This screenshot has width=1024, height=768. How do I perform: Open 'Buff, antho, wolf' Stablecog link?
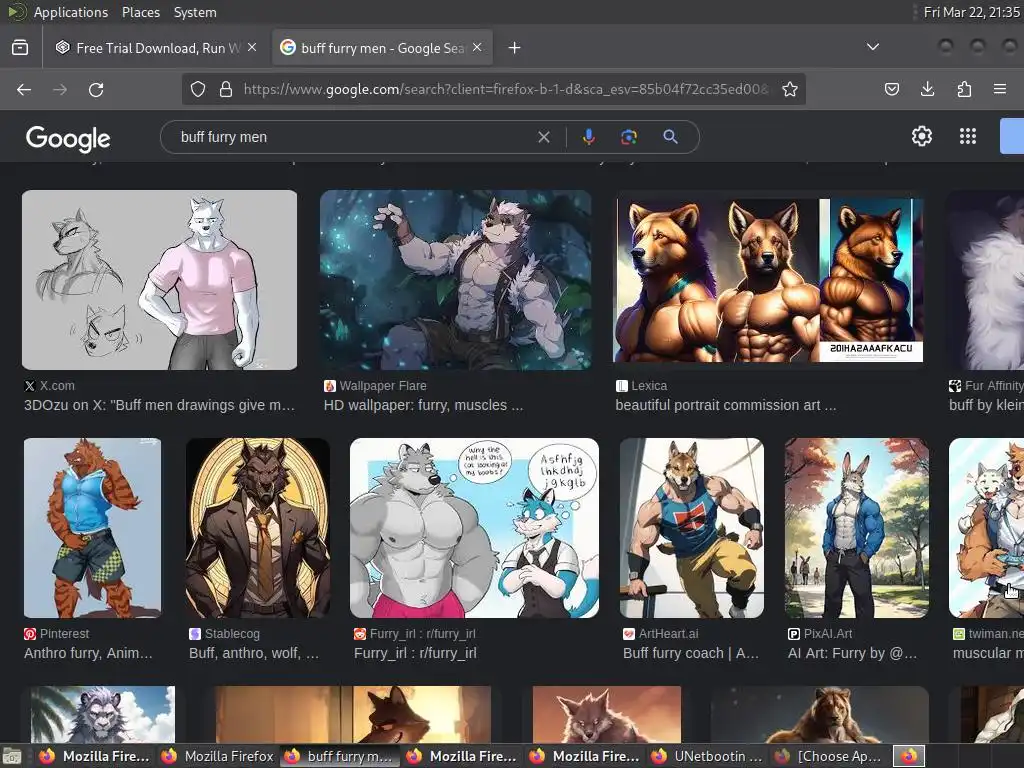tap(254, 653)
